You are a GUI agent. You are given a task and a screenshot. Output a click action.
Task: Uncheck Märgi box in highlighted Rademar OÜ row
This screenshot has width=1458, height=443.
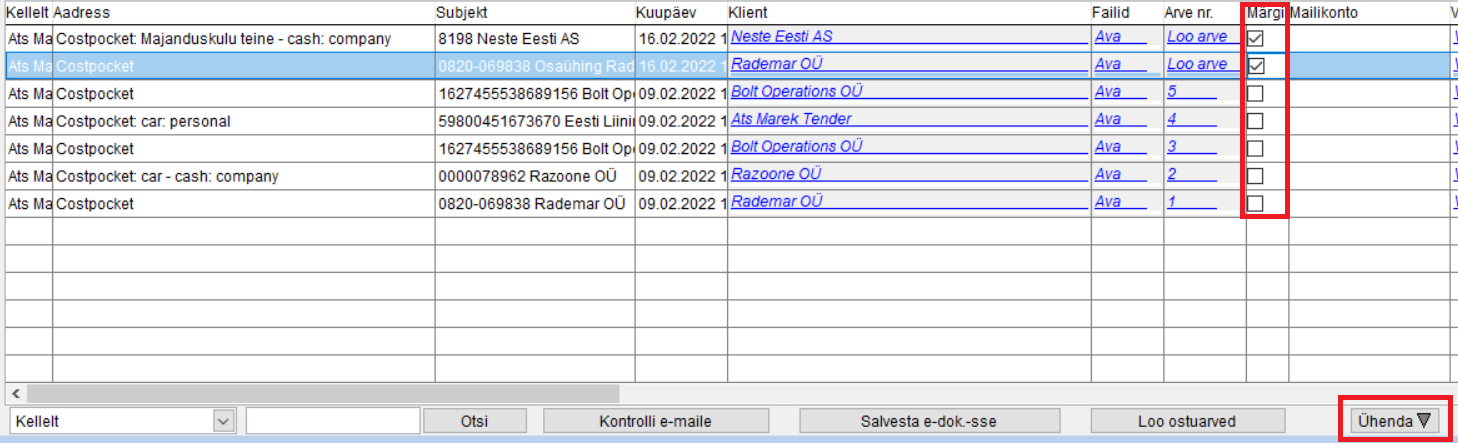point(1256,65)
